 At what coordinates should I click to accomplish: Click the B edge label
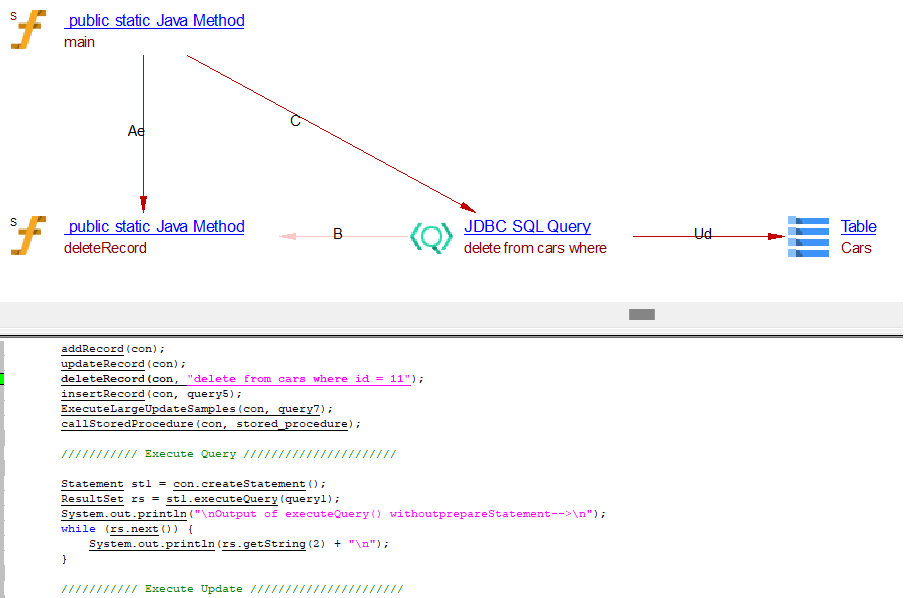[x=338, y=234]
